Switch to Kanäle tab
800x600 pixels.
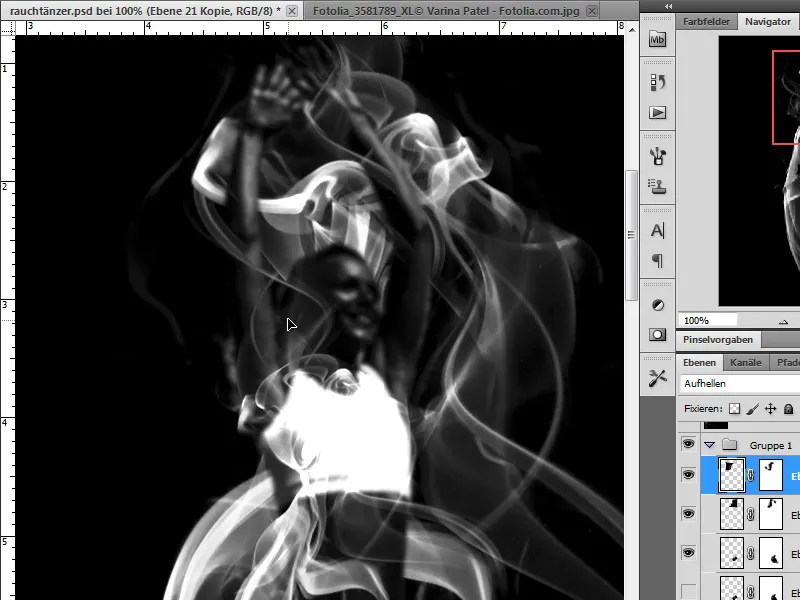click(745, 363)
